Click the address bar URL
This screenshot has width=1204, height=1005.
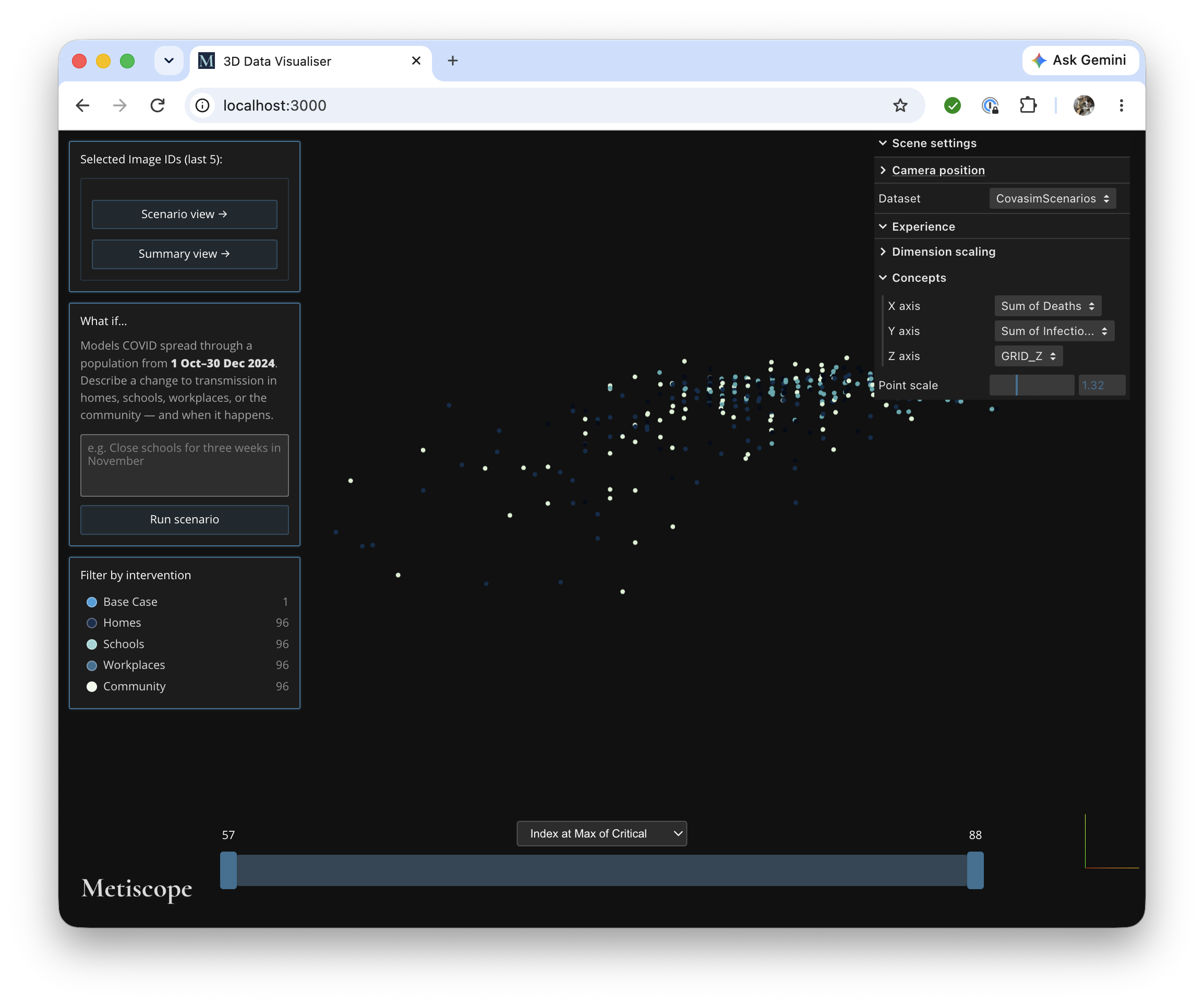[274, 105]
